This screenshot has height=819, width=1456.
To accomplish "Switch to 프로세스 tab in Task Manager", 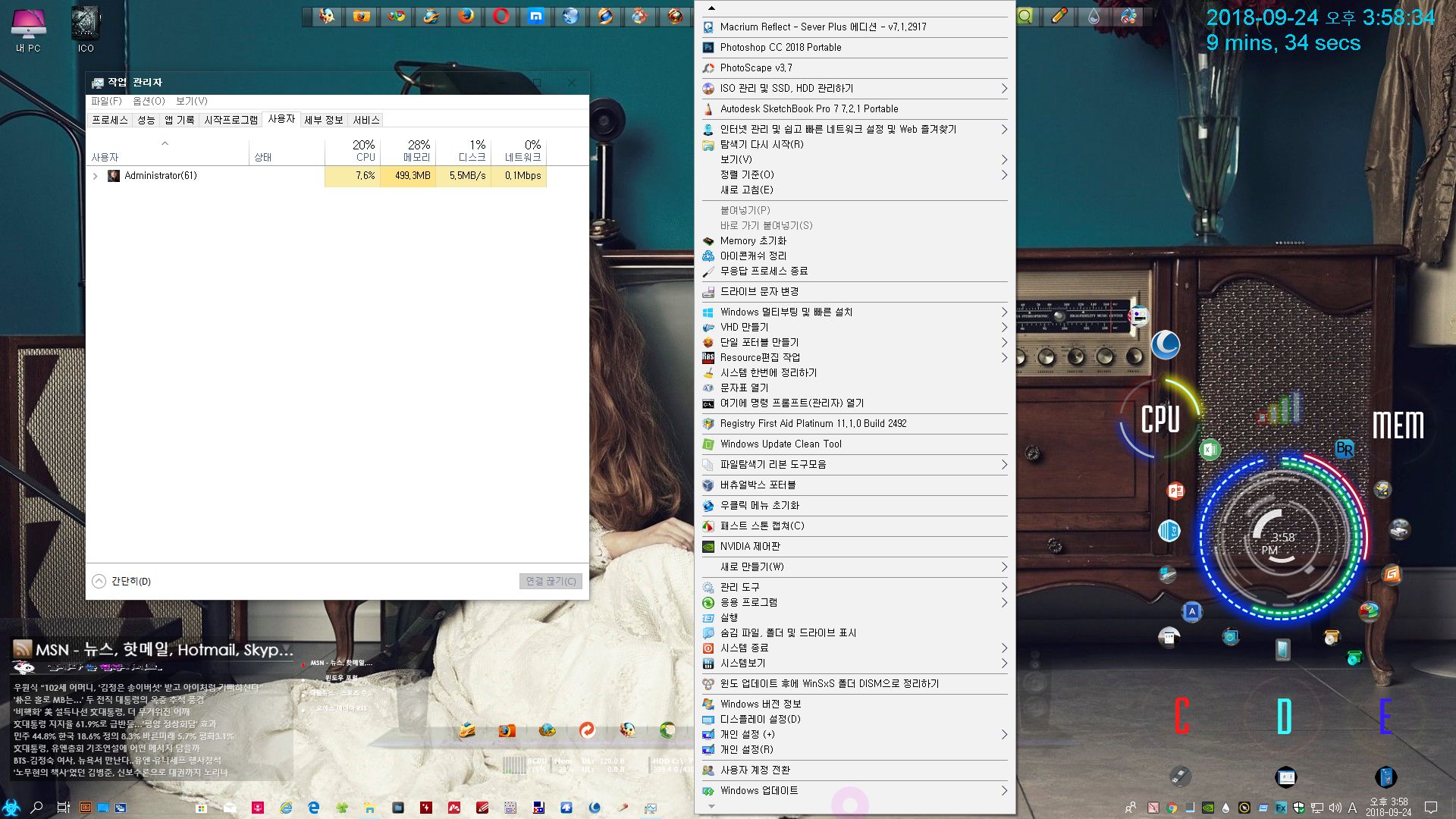I will [110, 120].
